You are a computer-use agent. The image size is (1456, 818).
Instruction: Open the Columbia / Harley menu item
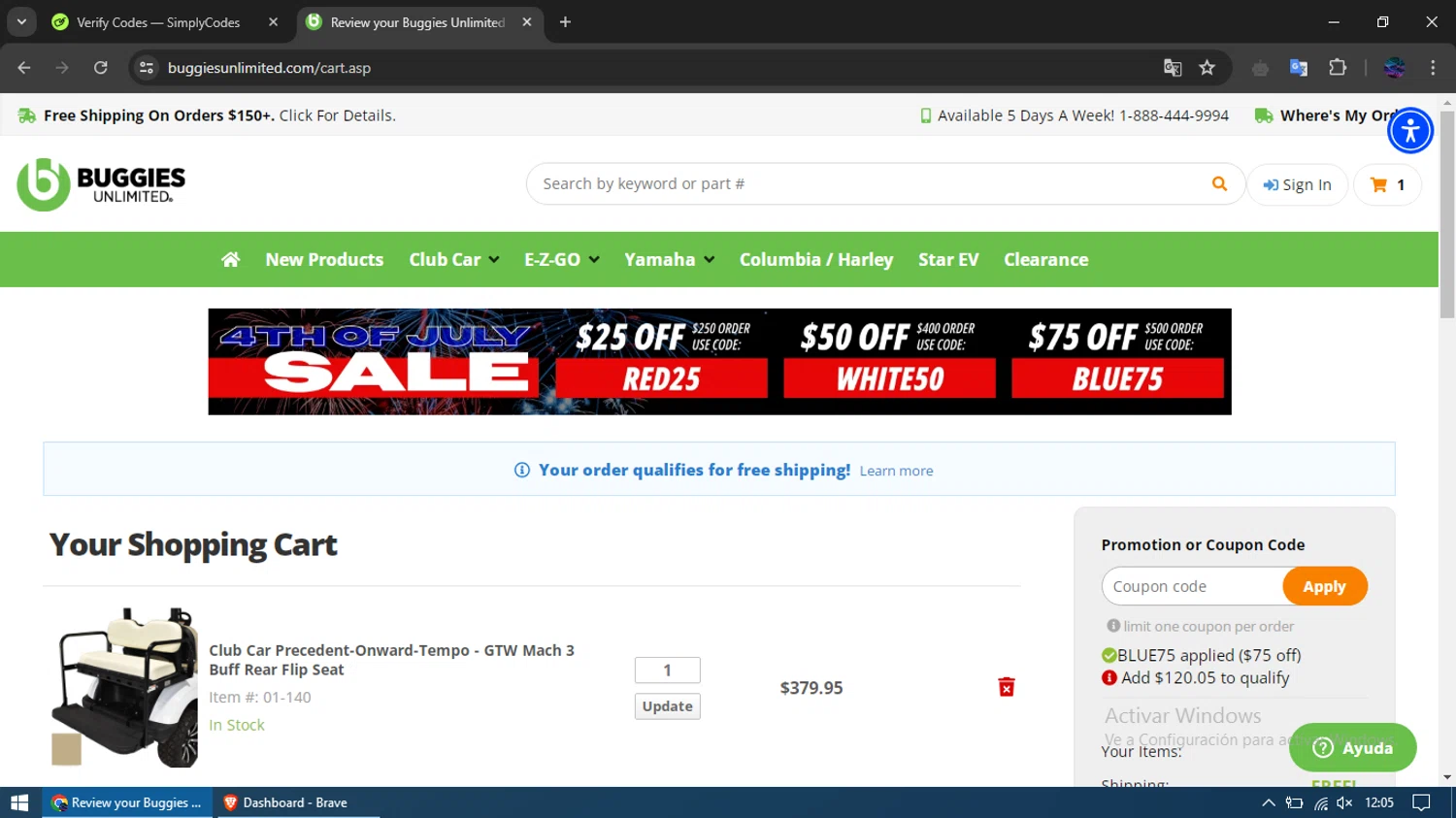[816, 259]
